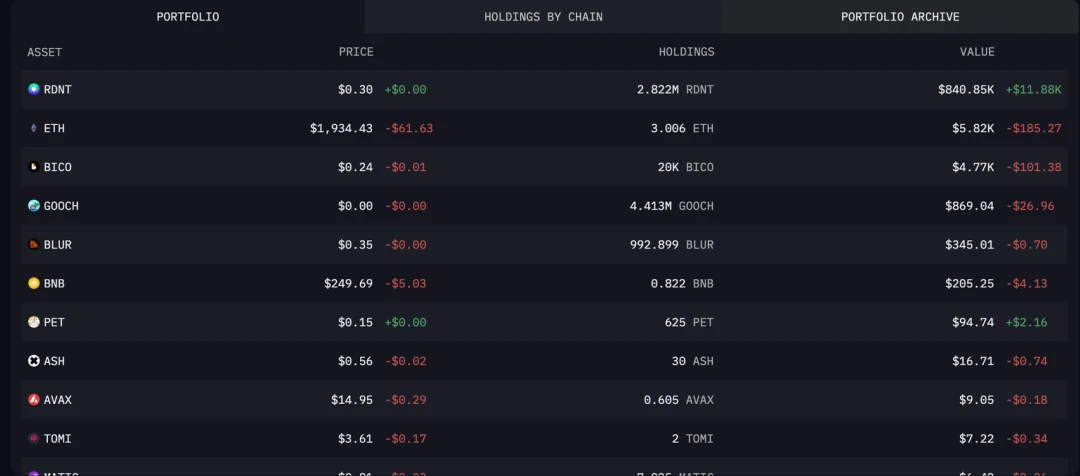Sort by the Value column header
This screenshot has width=1080, height=476.
tap(977, 52)
